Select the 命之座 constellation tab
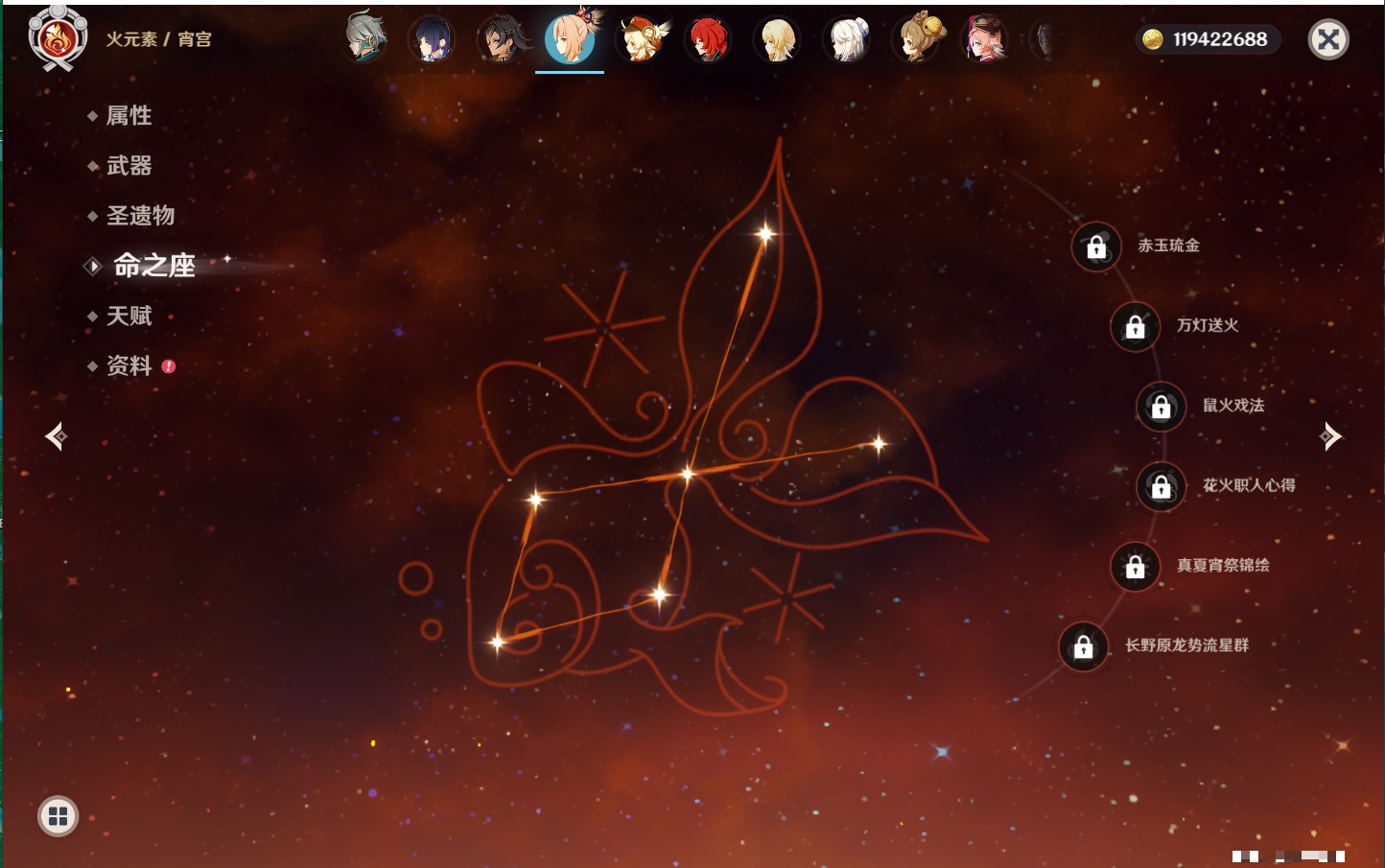This screenshot has width=1385, height=868. pos(153,266)
